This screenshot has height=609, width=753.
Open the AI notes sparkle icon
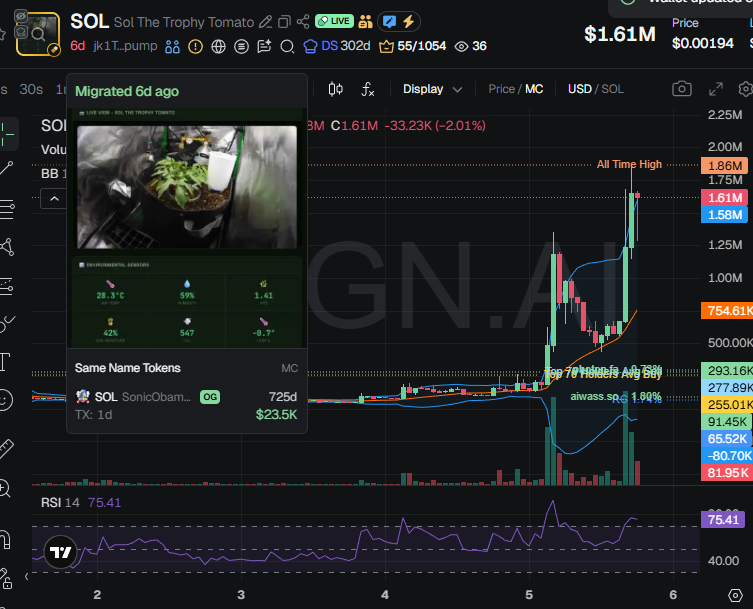[x=264, y=47]
